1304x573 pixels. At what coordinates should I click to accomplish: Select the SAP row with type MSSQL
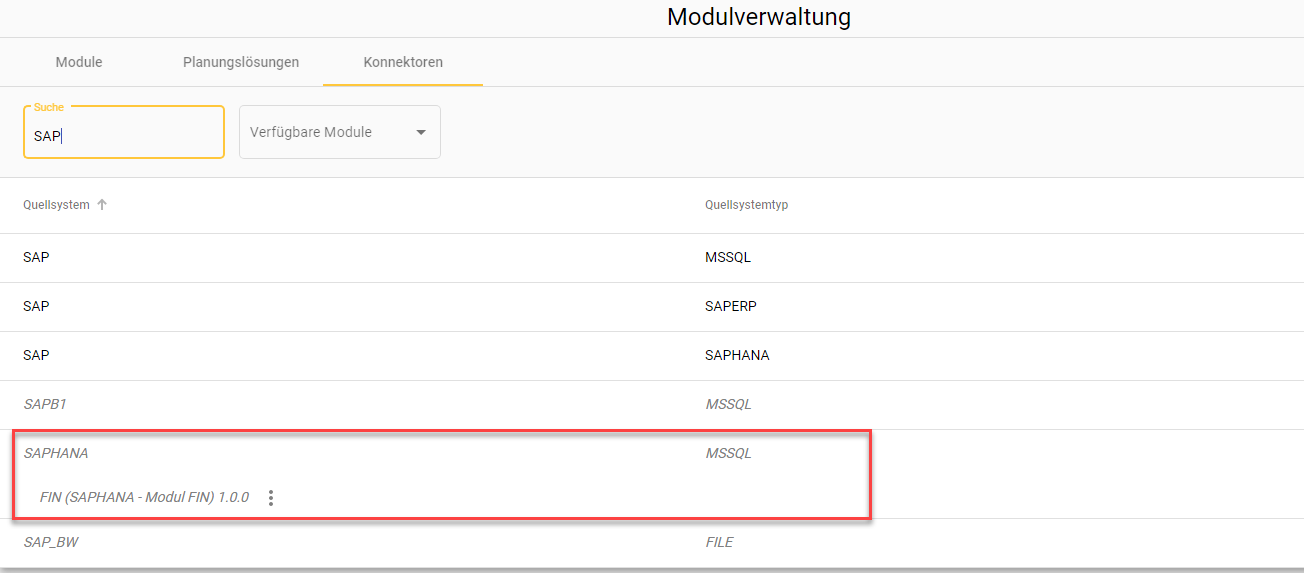point(36,257)
